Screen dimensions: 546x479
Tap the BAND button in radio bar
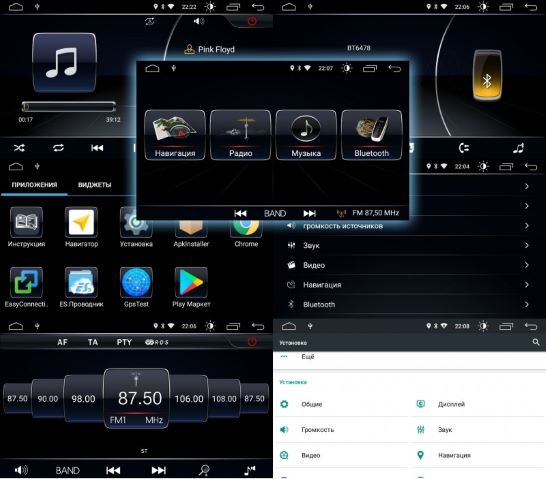(x=68, y=471)
